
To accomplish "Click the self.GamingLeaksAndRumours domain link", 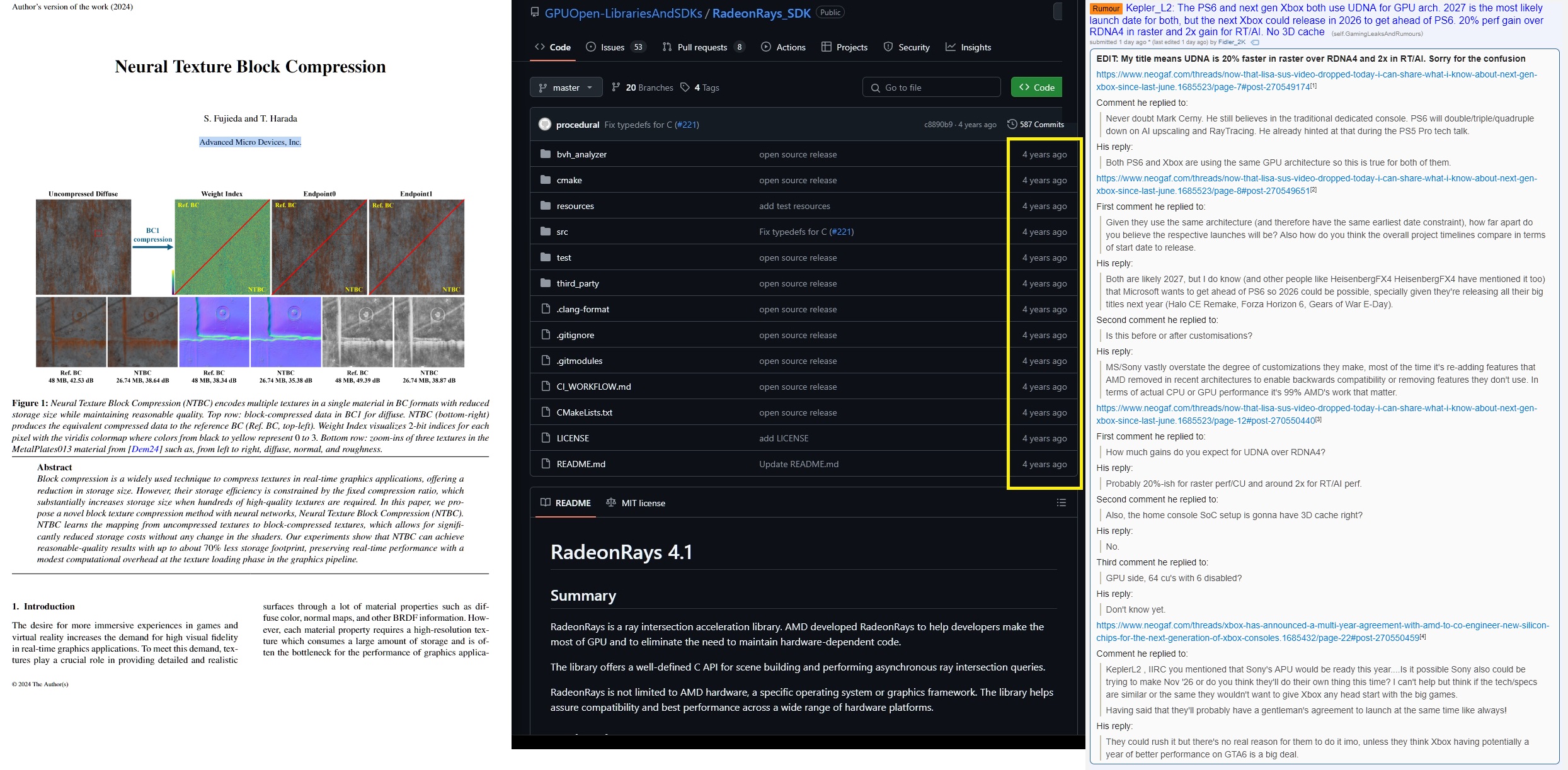I will click(1376, 33).
